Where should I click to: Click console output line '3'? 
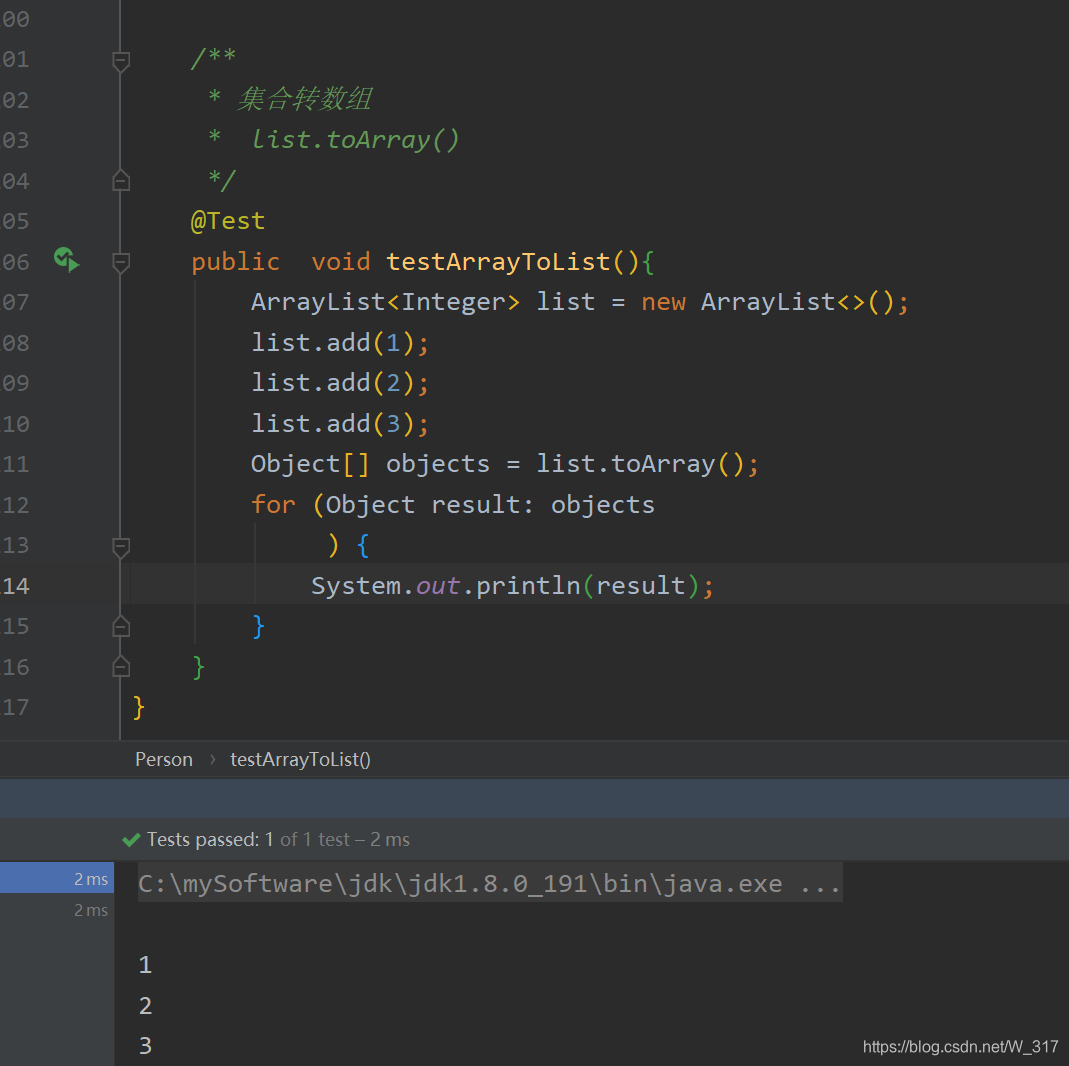(145, 1046)
